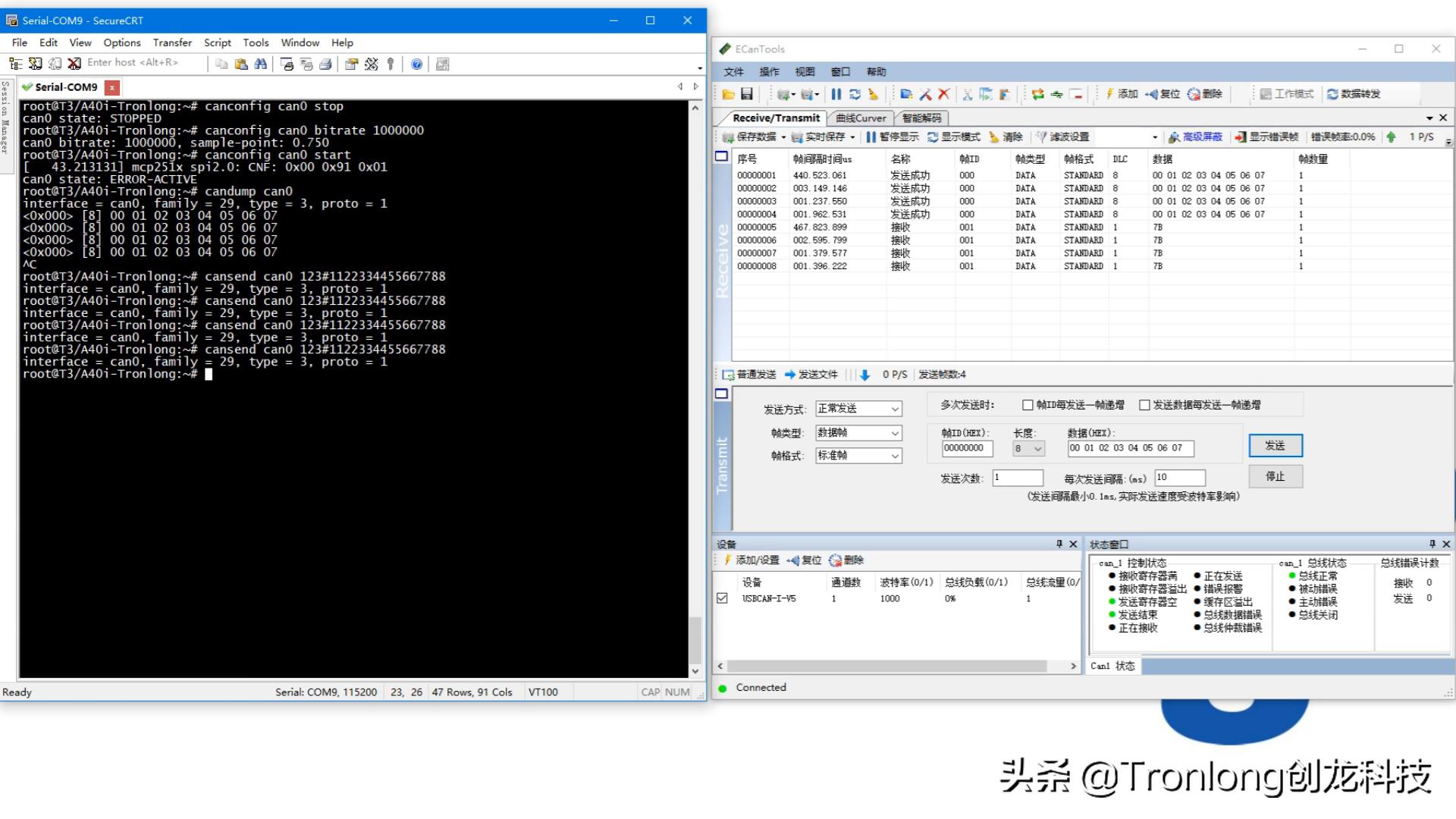Click the floppy disk Save icon in ECanTools
Image resolution: width=1456 pixels, height=819 pixels.
coord(747,94)
